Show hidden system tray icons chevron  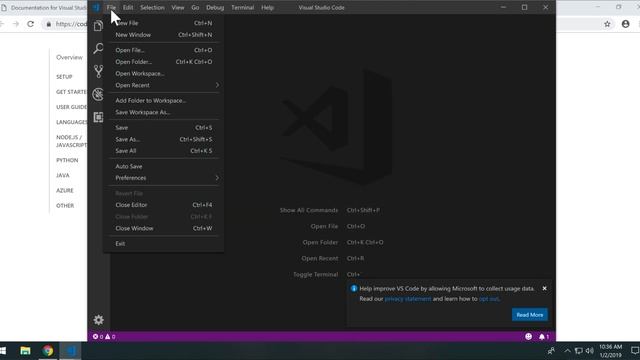tap(567, 351)
